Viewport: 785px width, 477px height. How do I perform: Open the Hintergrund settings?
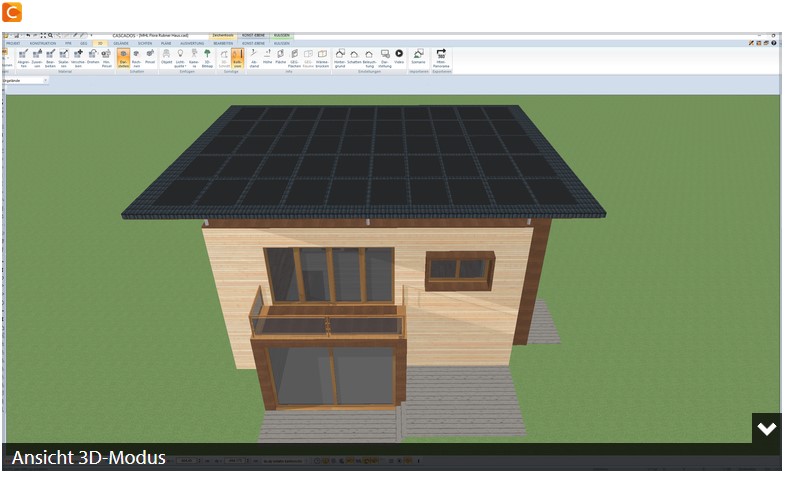340,58
